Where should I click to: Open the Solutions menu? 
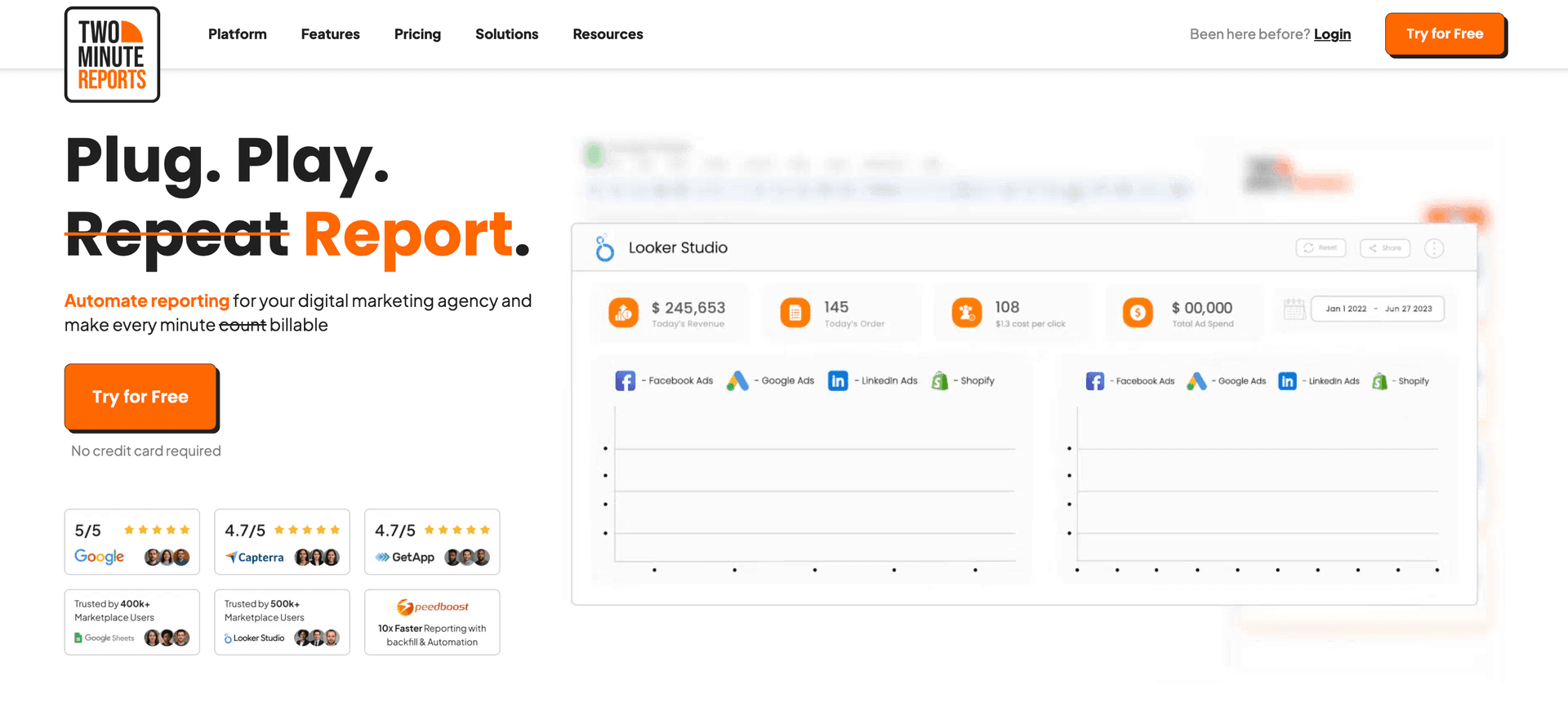point(507,34)
